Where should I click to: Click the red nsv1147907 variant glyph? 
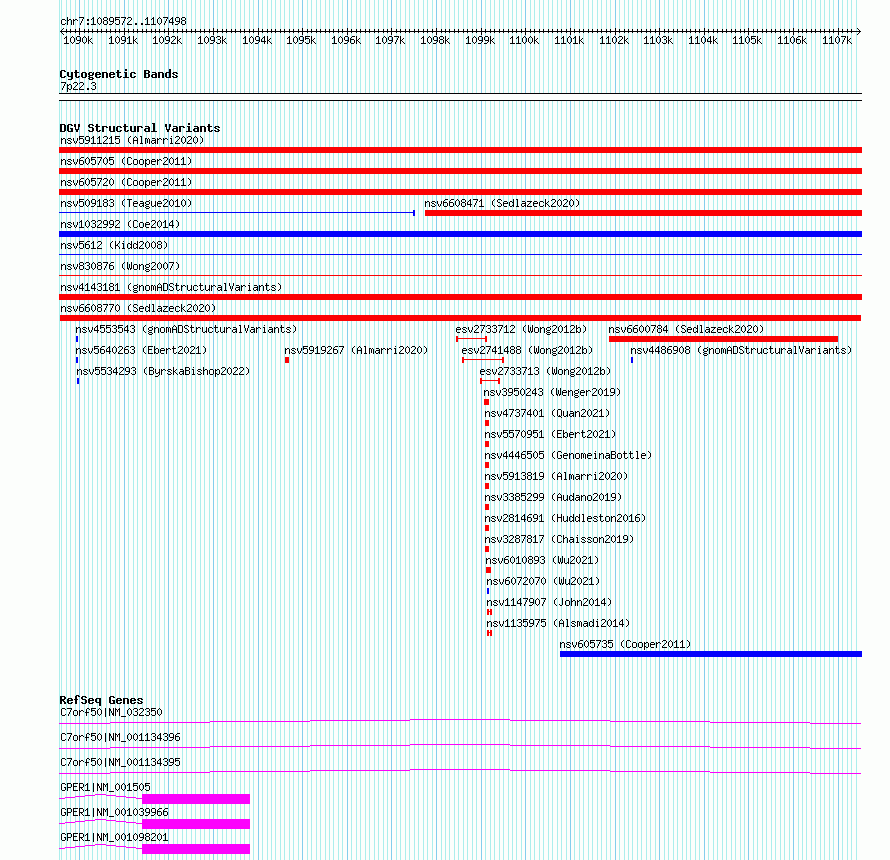click(x=489, y=612)
